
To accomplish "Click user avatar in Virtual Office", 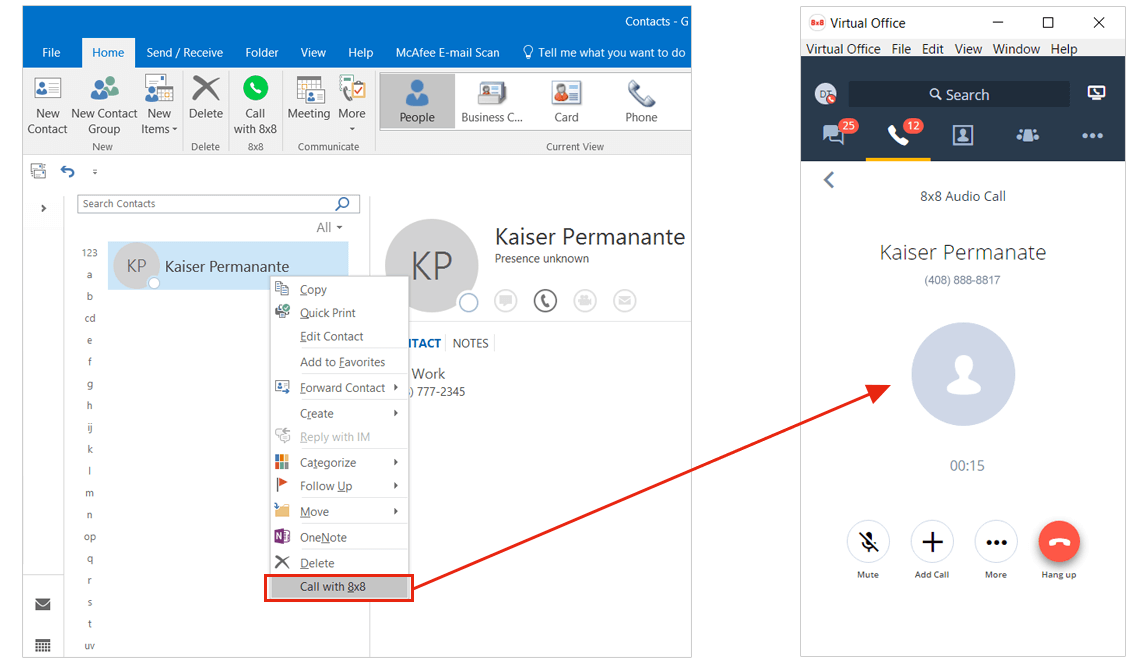I will pyautogui.click(x=825, y=94).
